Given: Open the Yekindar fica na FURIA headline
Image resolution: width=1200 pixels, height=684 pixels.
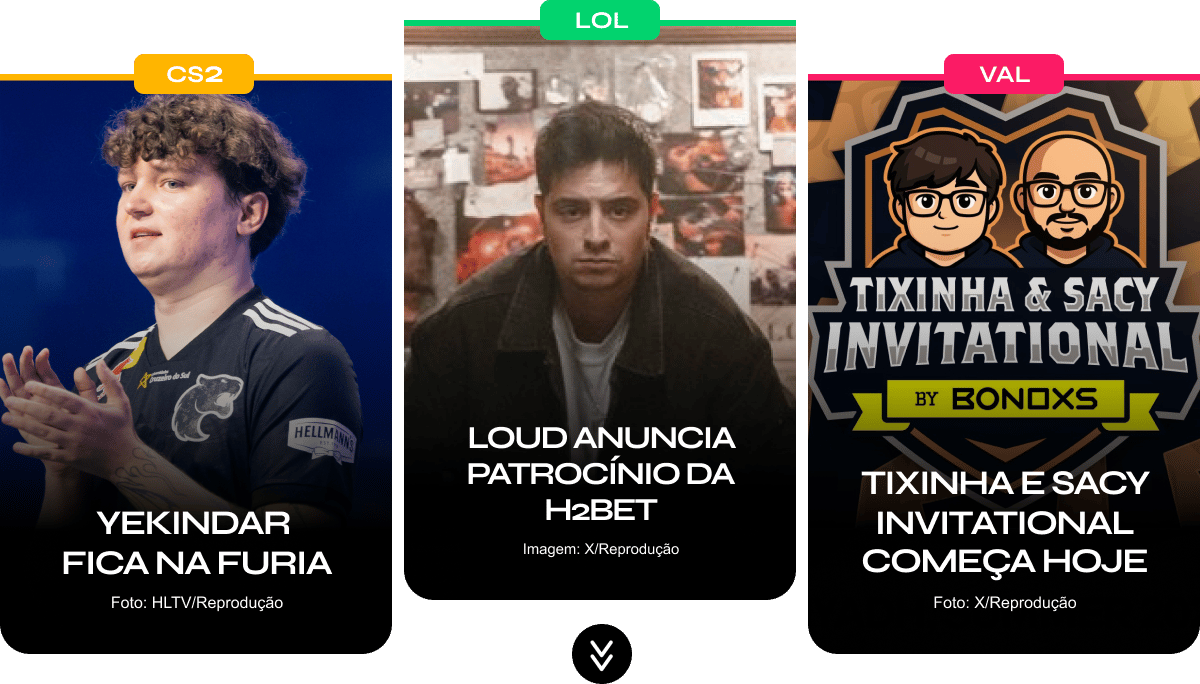Looking at the screenshot, I should click(x=196, y=542).
